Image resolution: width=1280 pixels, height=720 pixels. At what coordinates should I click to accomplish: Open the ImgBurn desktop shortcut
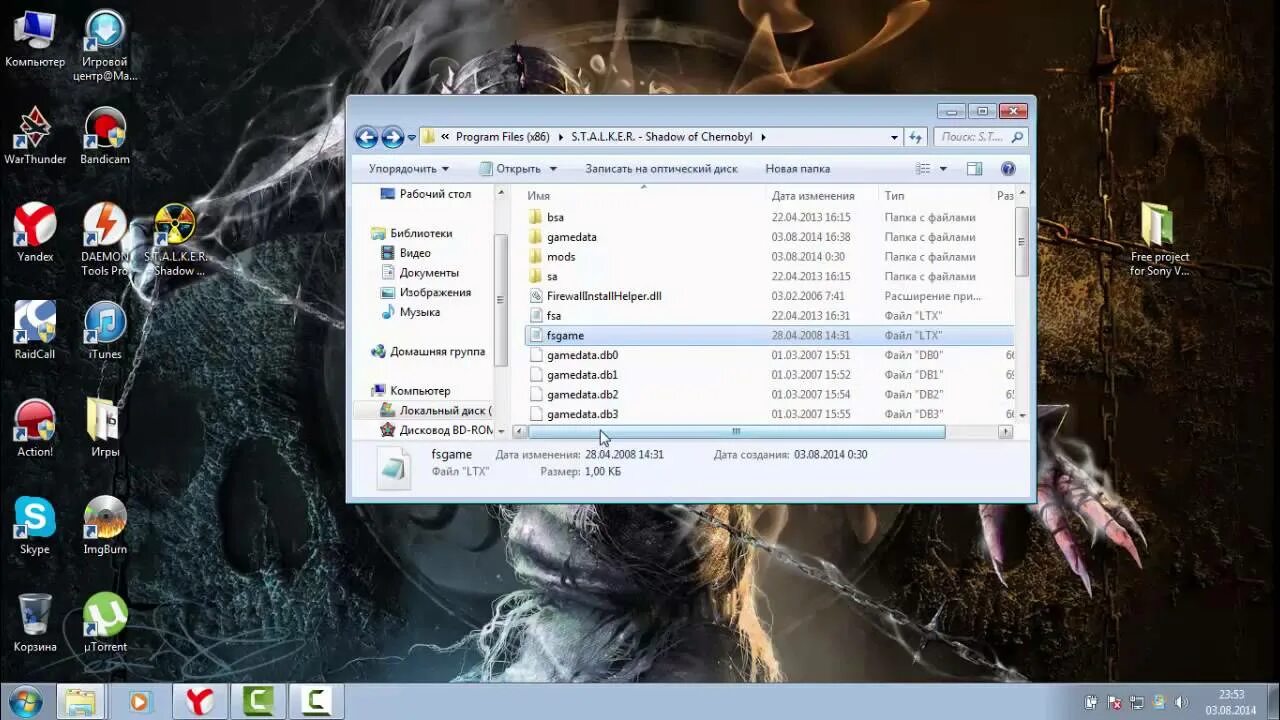point(105,525)
